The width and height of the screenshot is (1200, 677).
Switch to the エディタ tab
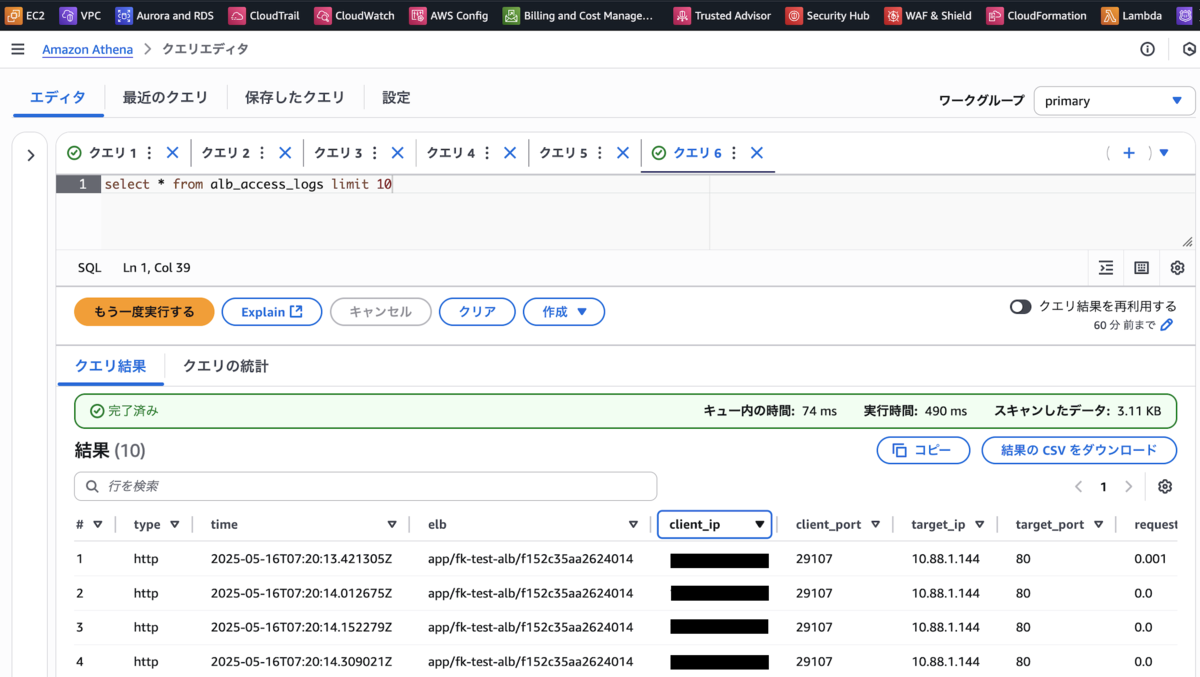(x=58, y=98)
